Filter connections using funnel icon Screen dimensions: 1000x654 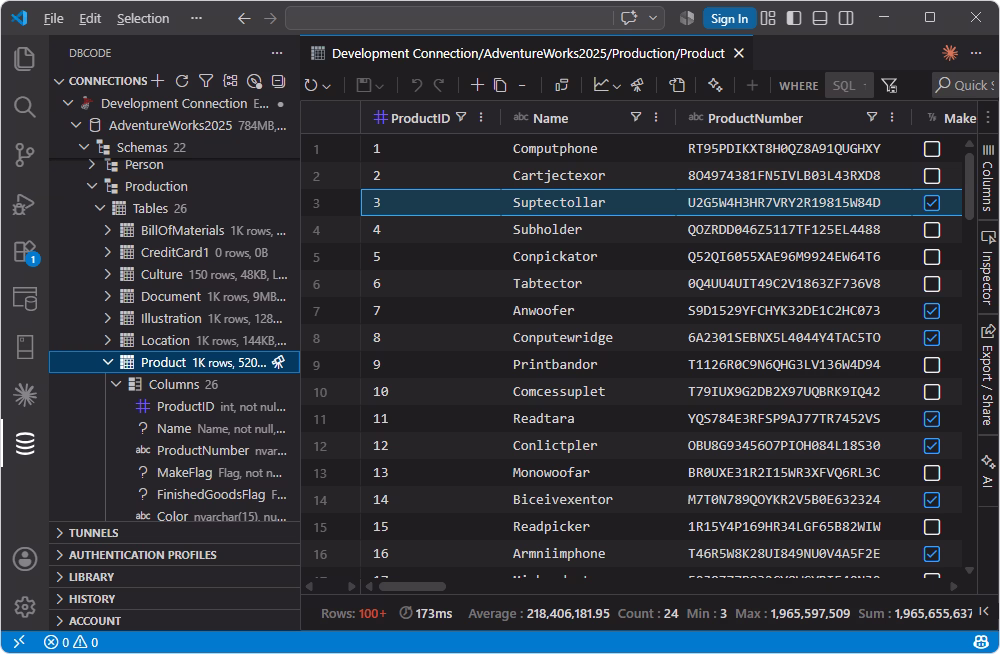206,81
